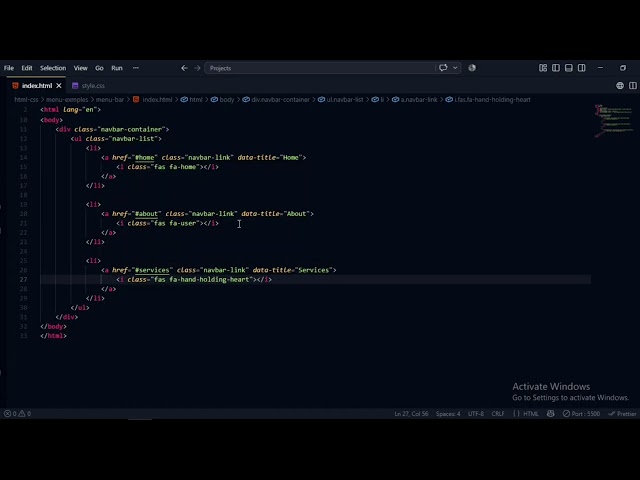Image resolution: width=640 pixels, height=480 pixels.
Task: Click the fa-user class text
Action: [x=184, y=223]
